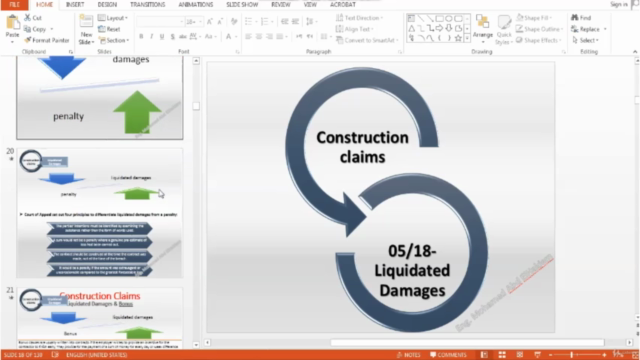Select the right arrow shape in the shapes gallery
This screenshot has height=360, width=640.
point(440,28)
